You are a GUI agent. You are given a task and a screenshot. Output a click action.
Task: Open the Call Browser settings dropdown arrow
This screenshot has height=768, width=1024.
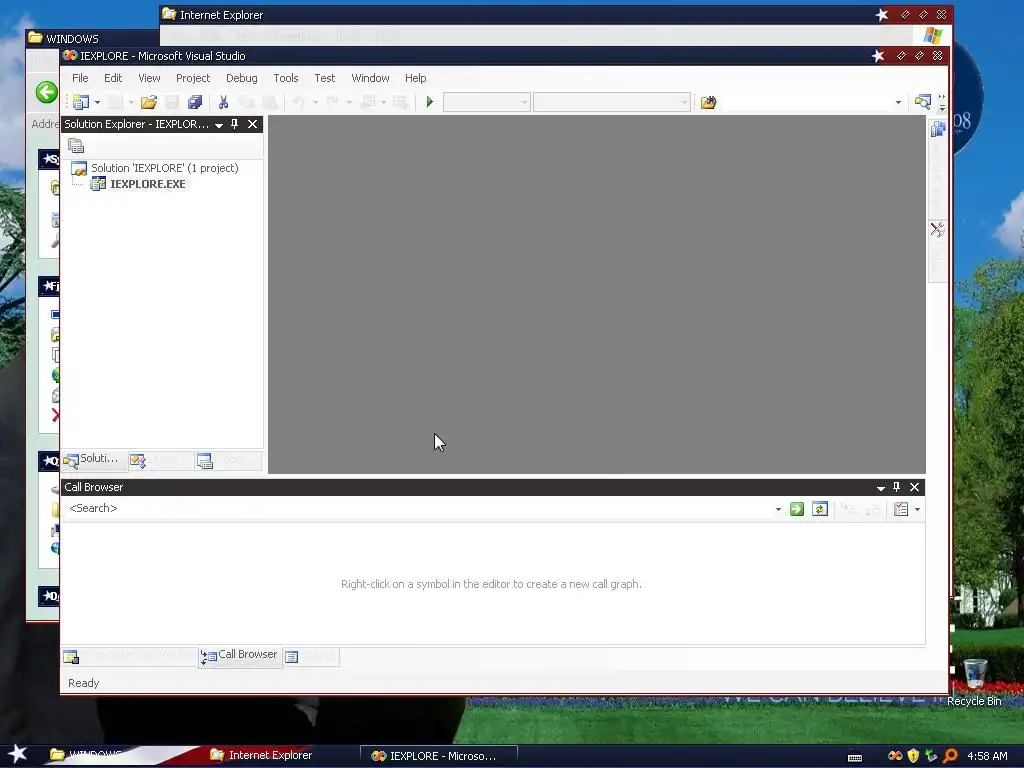pyautogui.click(x=918, y=509)
